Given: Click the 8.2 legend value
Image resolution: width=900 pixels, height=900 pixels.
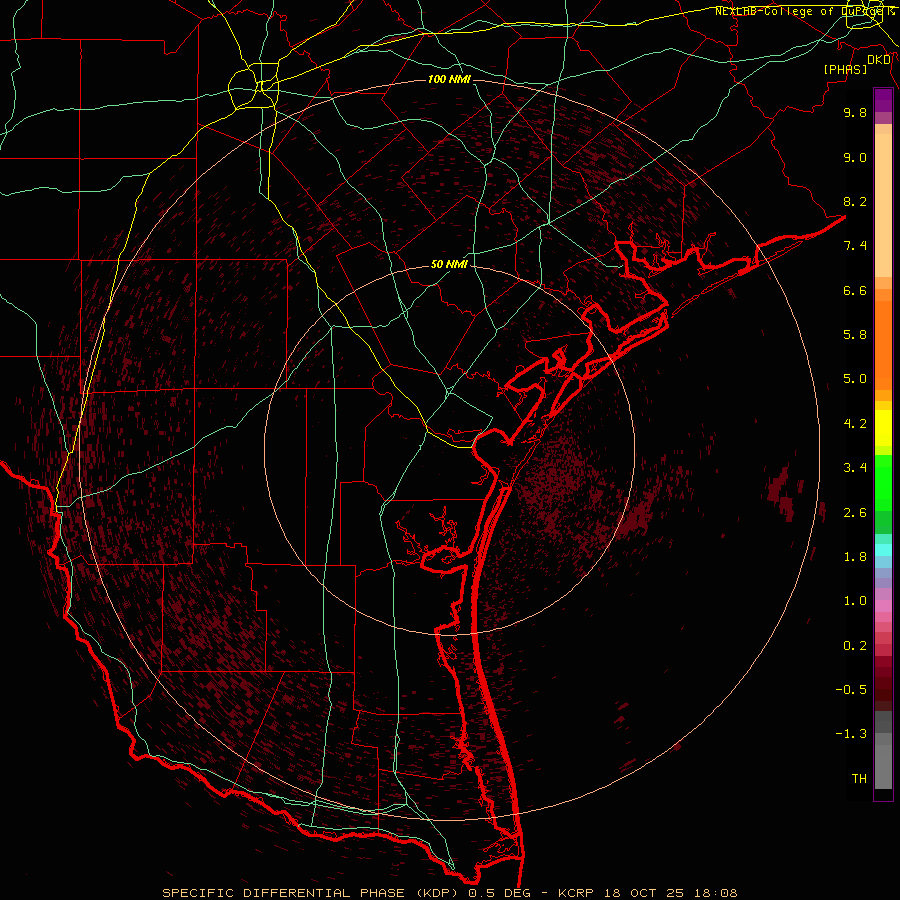Looking at the screenshot, I should [855, 201].
